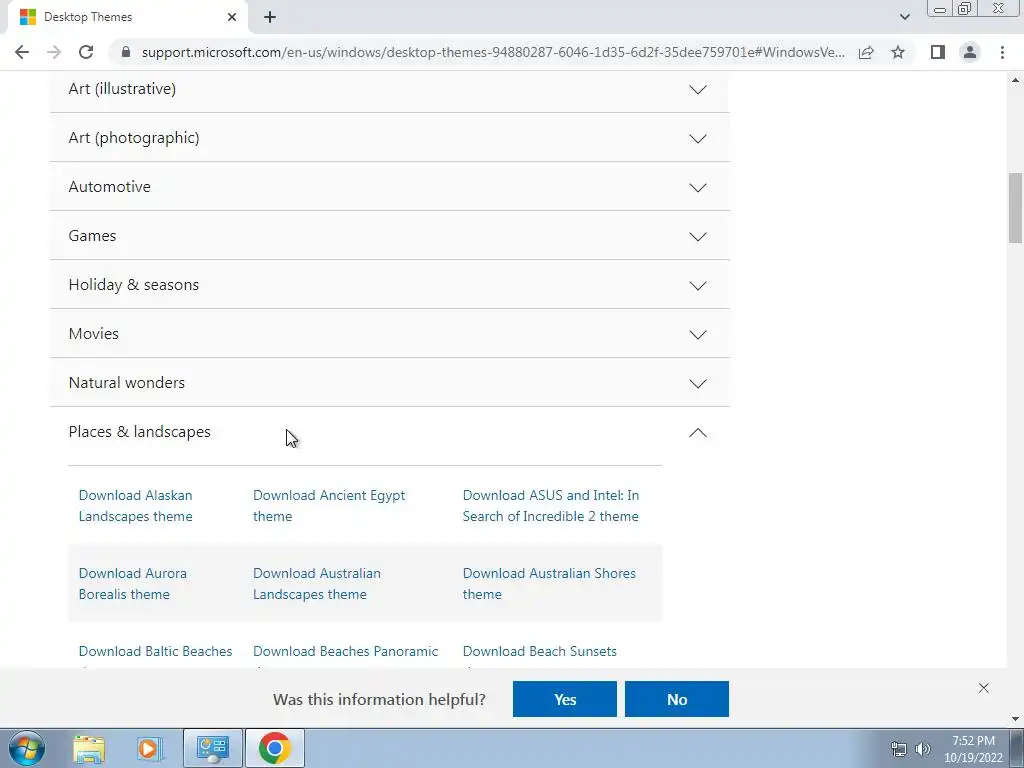This screenshot has width=1024, height=768.
Task: Expand the Natural wonders section
Action: point(389,383)
